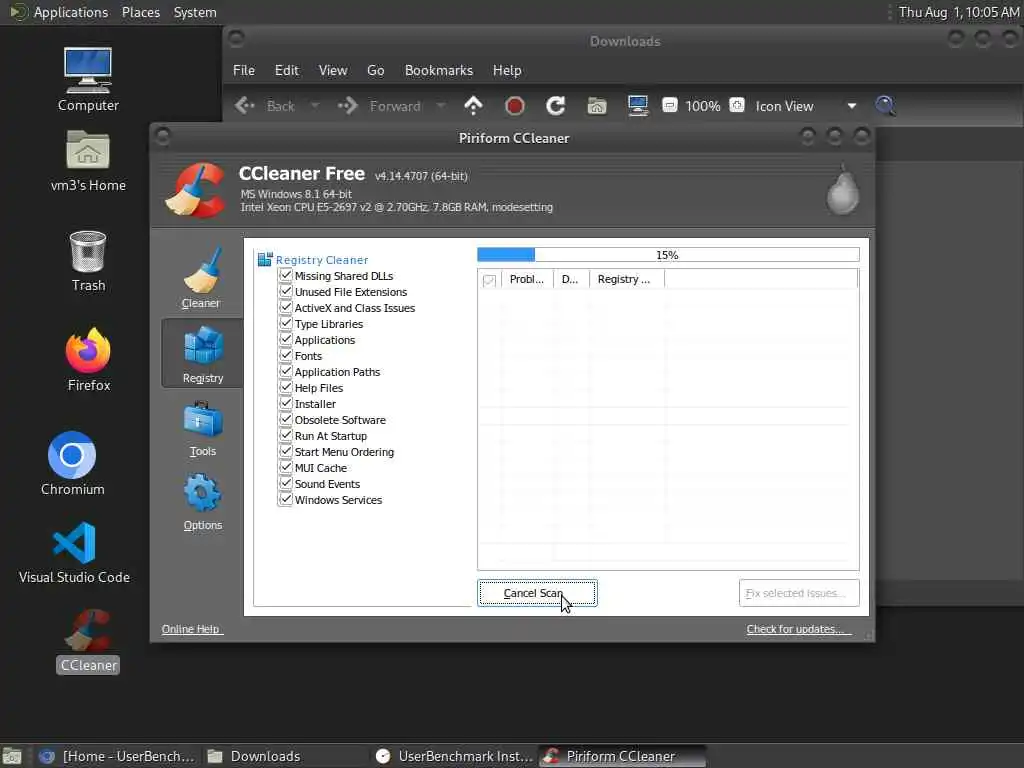The image size is (1024, 768).
Task: Toggle Application Paths checkbox
Action: click(x=285, y=371)
